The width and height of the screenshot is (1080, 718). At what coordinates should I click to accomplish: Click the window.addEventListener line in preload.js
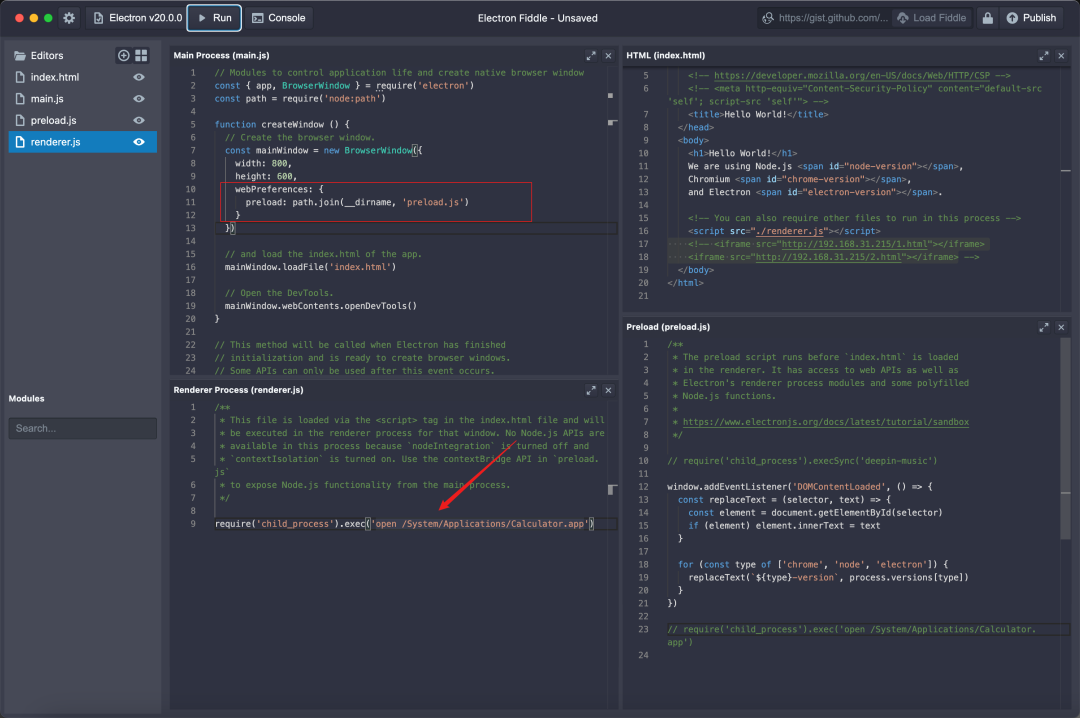[800, 486]
